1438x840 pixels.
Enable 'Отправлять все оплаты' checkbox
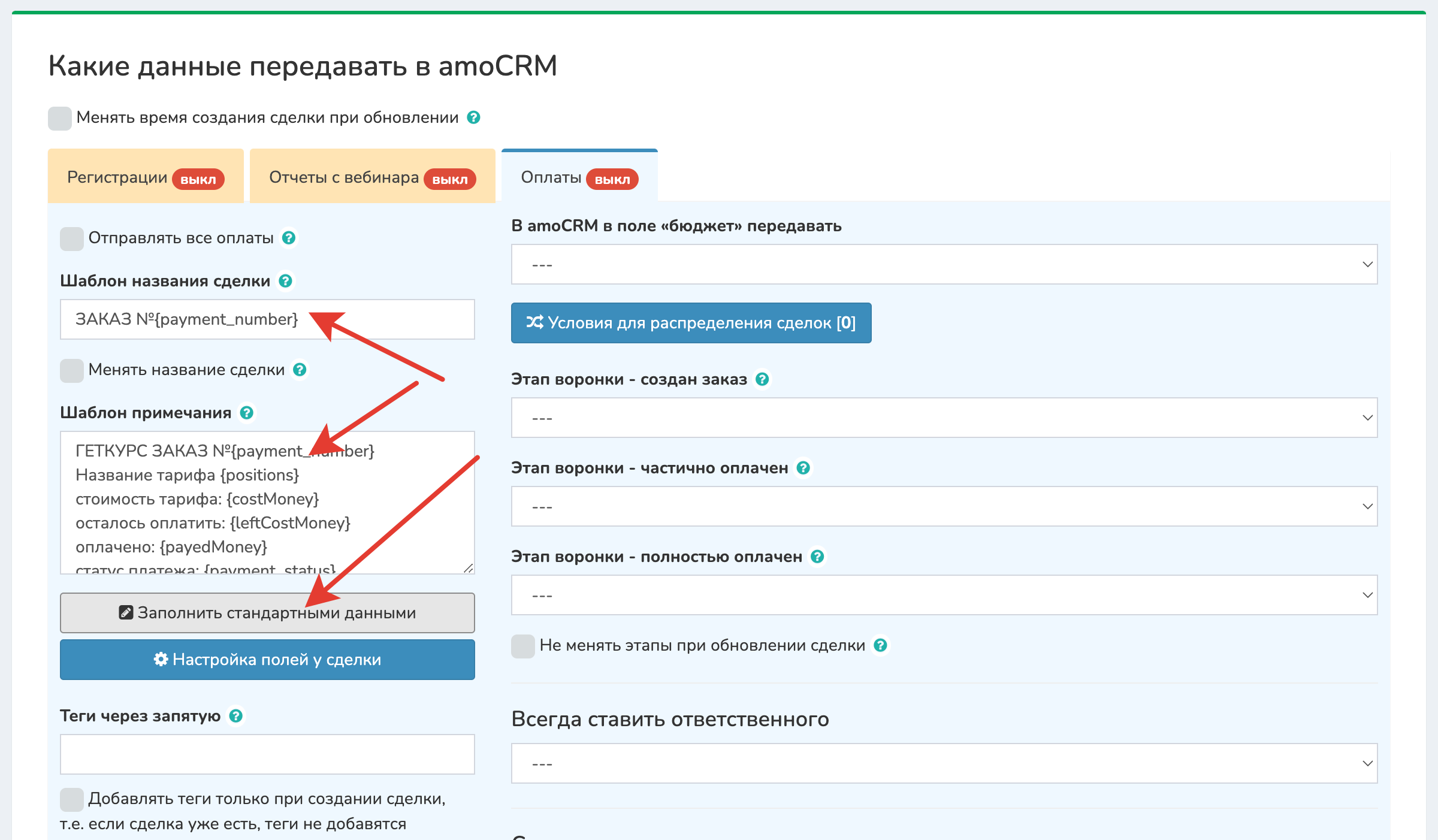pos(72,238)
